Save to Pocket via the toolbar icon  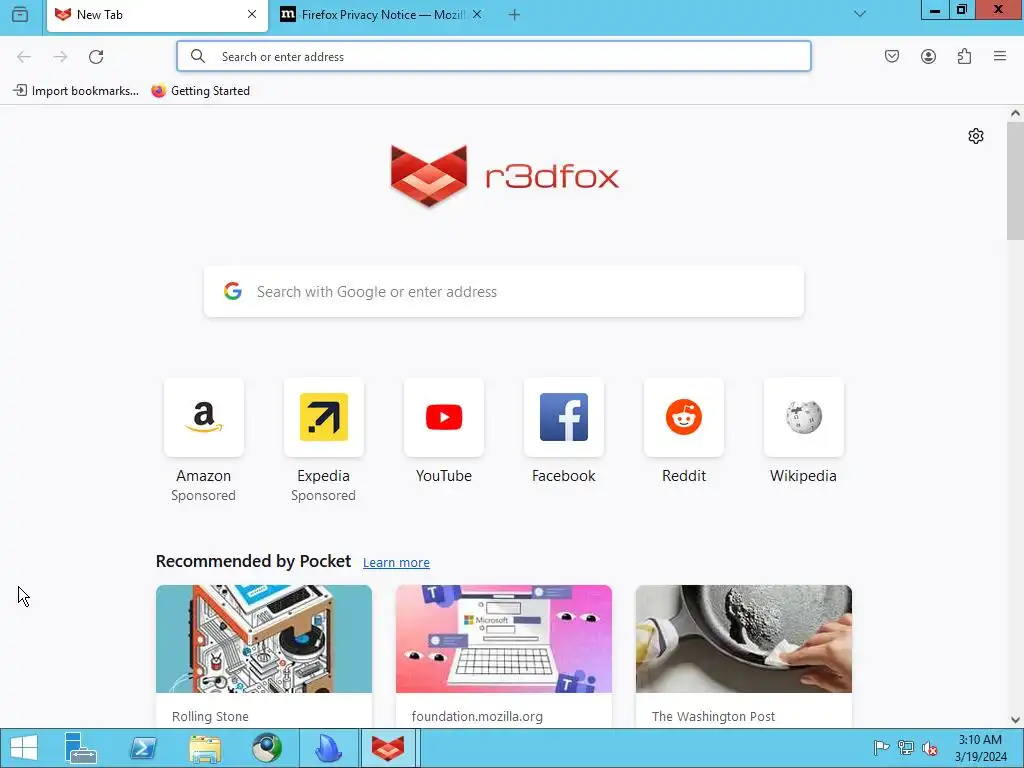click(891, 56)
